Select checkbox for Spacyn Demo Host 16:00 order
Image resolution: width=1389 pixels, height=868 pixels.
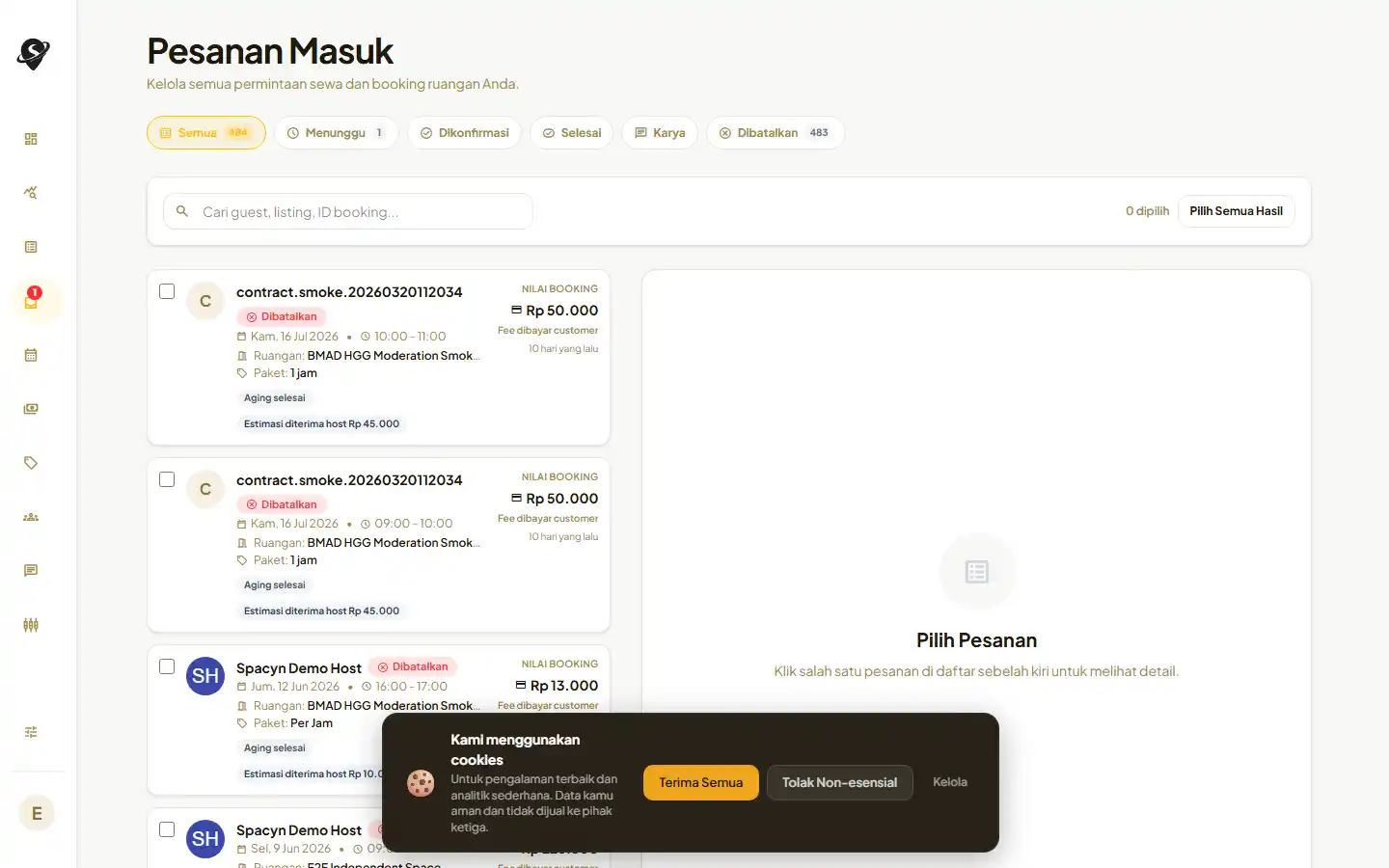pos(167,666)
